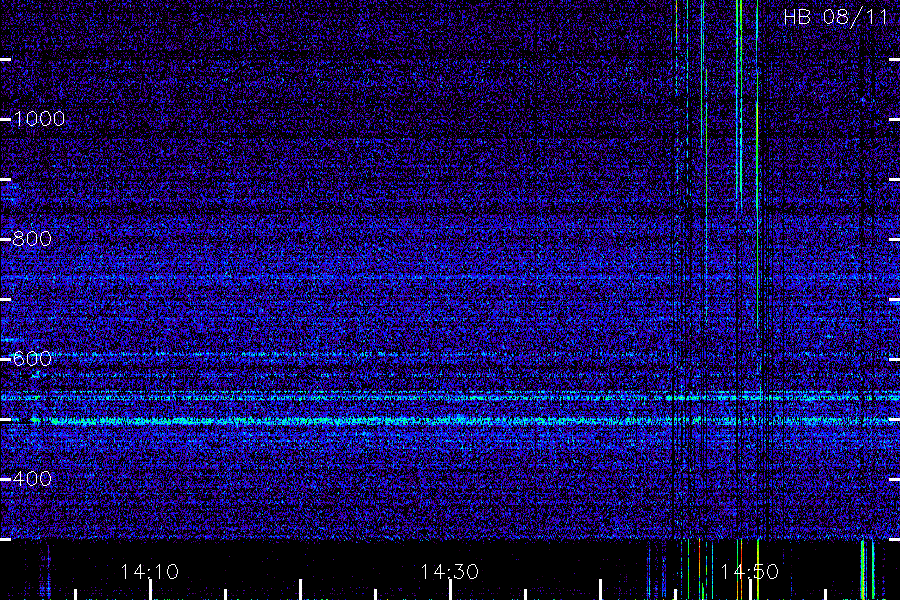Click the 1000 frequency axis label
This screenshot has width=900, height=600.
(39, 119)
